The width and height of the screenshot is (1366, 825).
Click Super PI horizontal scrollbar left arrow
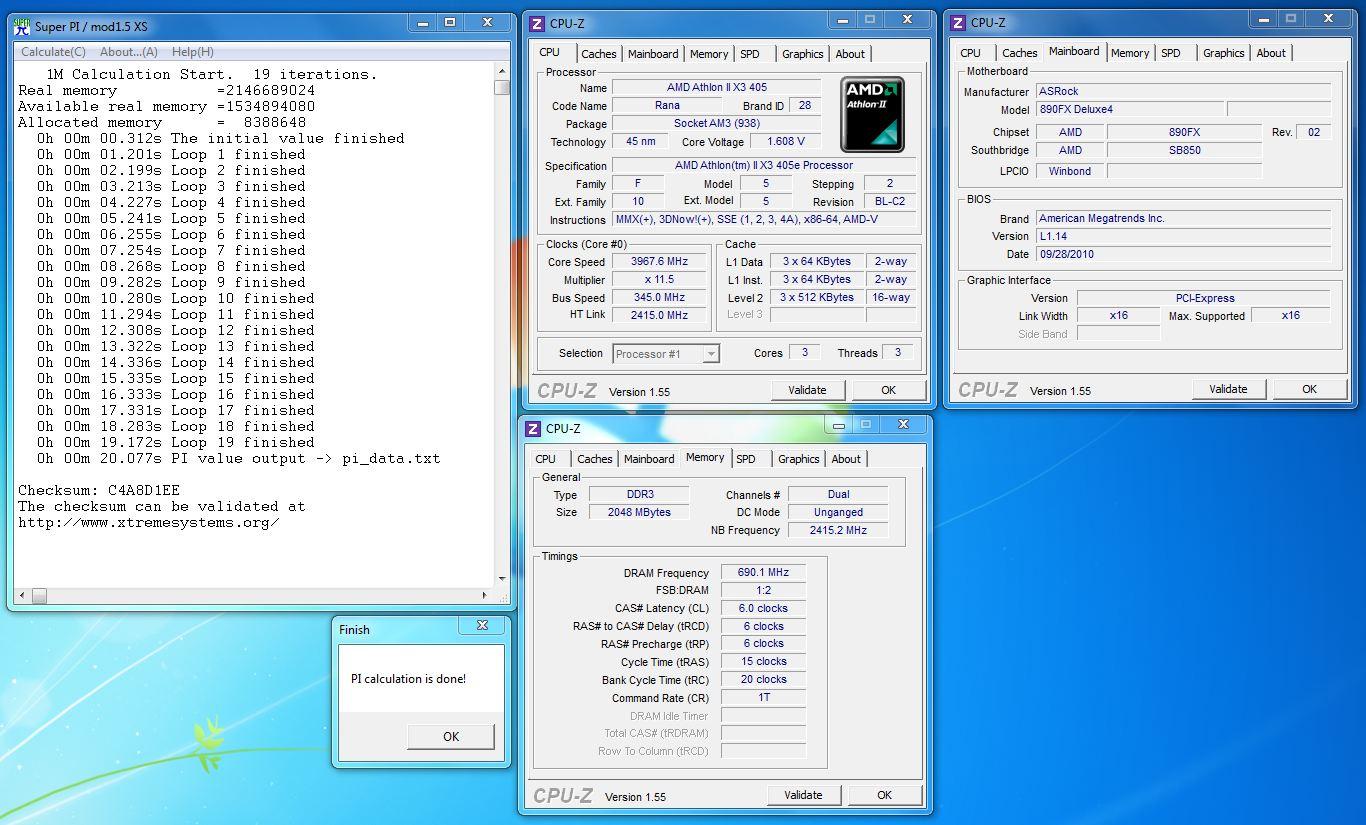[x=23, y=595]
